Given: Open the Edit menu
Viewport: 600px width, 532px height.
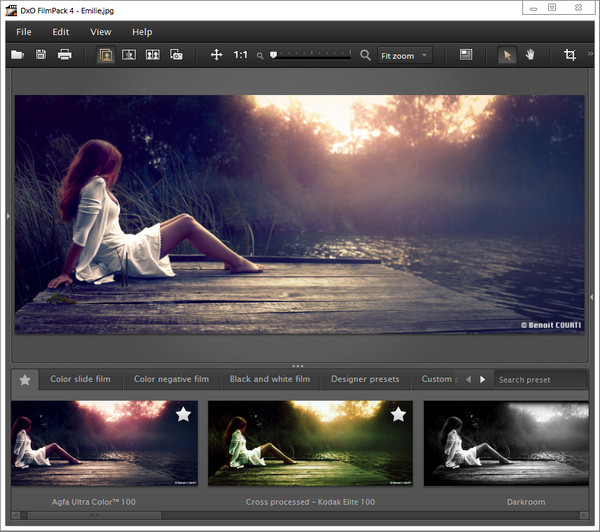Looking at the screenshot, I should pos(61,32).
